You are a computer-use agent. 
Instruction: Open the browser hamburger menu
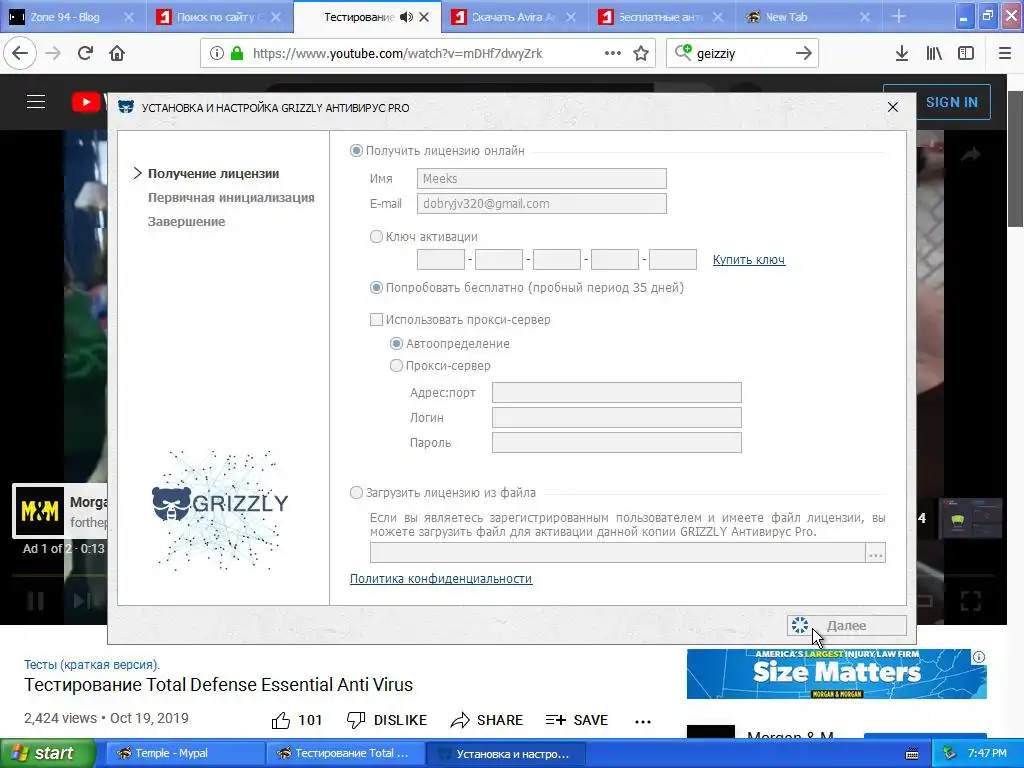pos(1005,54)
